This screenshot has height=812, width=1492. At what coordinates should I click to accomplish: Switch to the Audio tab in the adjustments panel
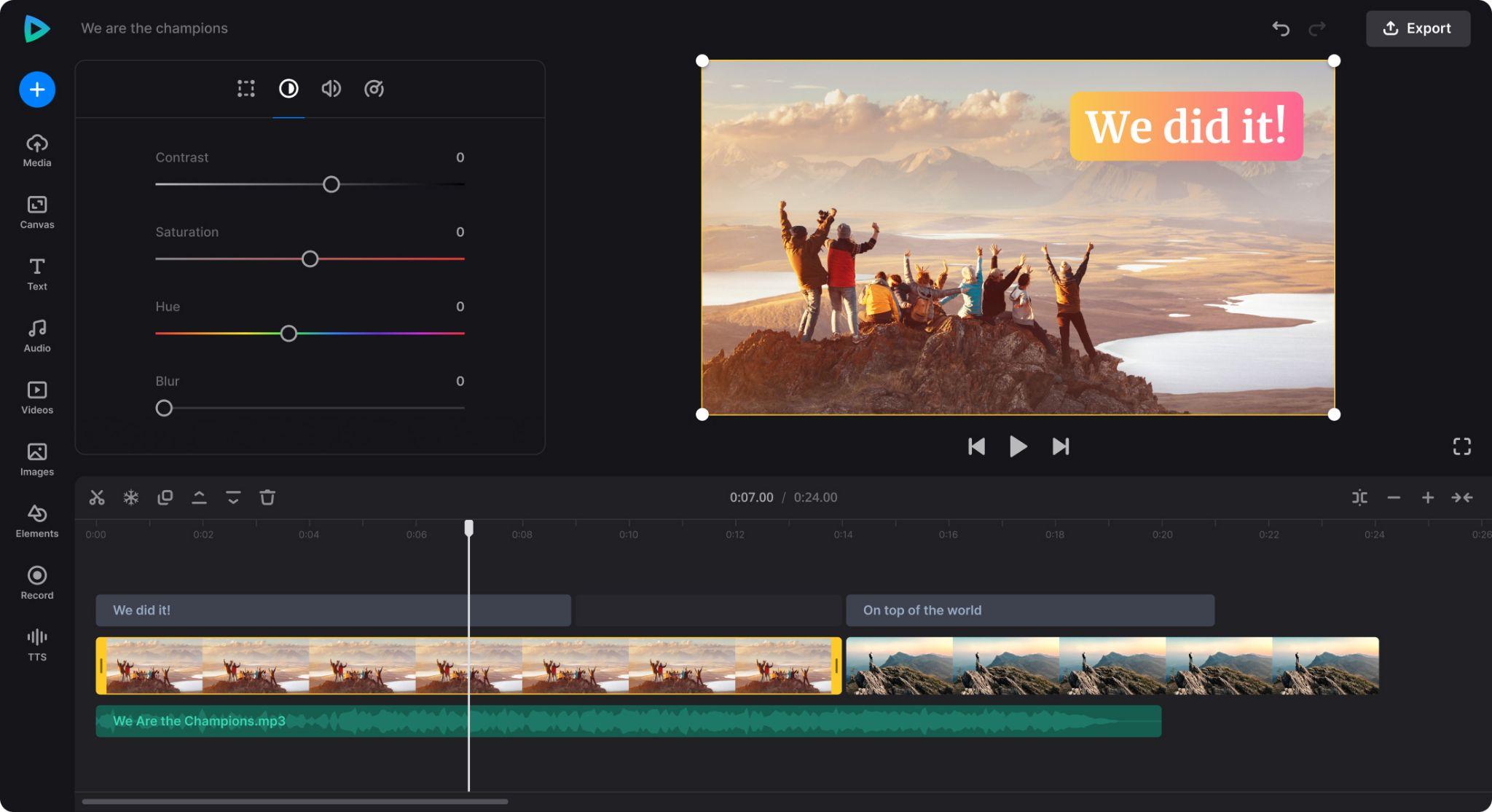click(331, 88)
